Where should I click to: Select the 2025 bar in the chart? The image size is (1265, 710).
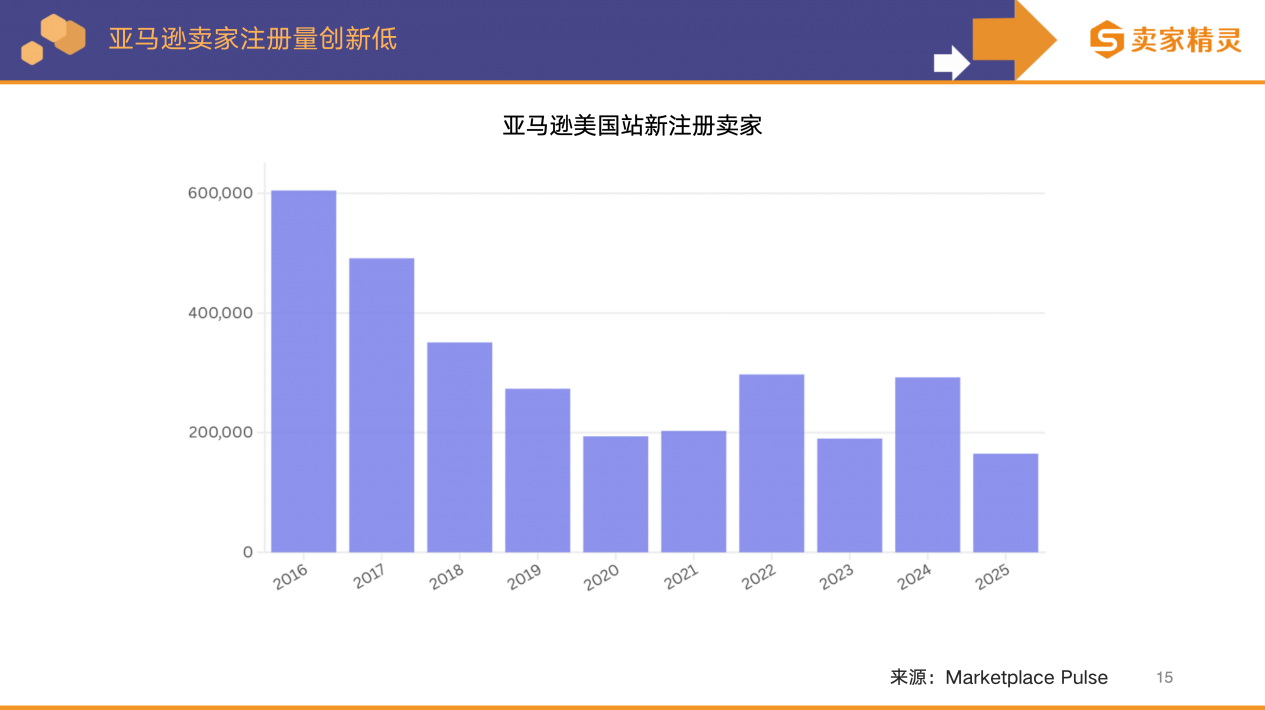[1006, 500]
